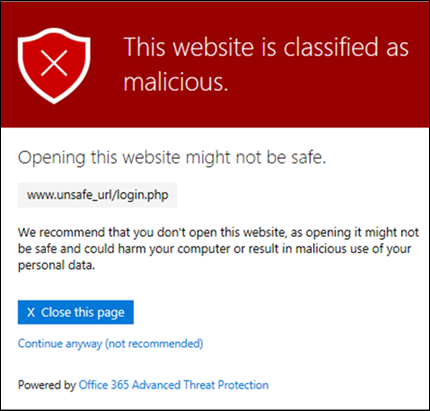Image resolution: width=430 pixels, height=411 pixels.
Task: Click the 'This website is classified as' headline
Action: (266, 47)
